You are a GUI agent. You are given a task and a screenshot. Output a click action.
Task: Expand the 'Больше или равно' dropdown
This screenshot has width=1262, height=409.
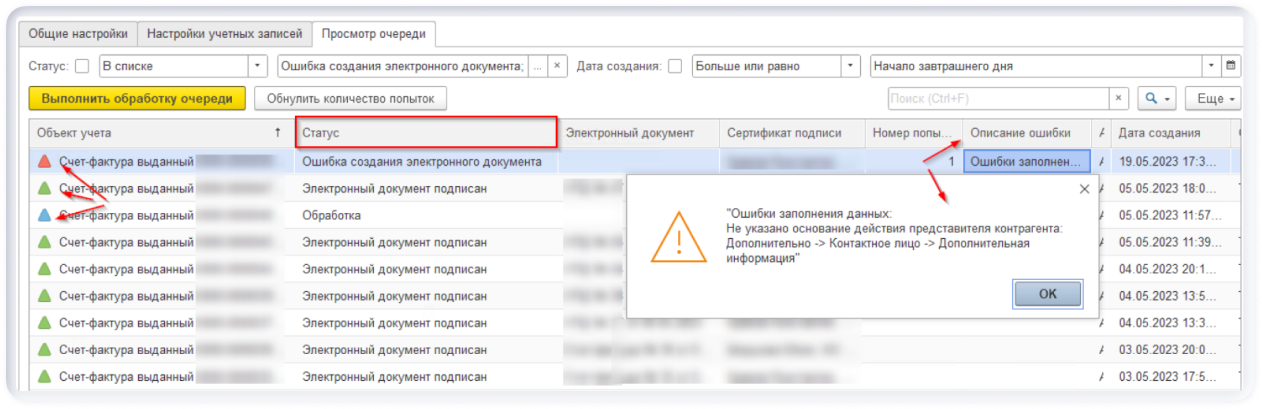[x=850, y=66]
